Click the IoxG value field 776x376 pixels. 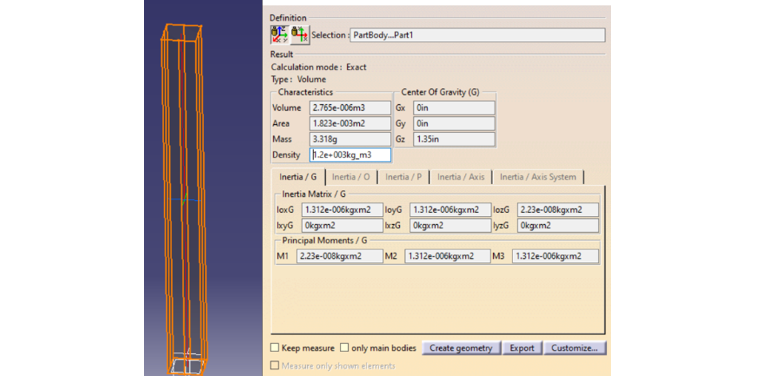click(x=342, y=210)
